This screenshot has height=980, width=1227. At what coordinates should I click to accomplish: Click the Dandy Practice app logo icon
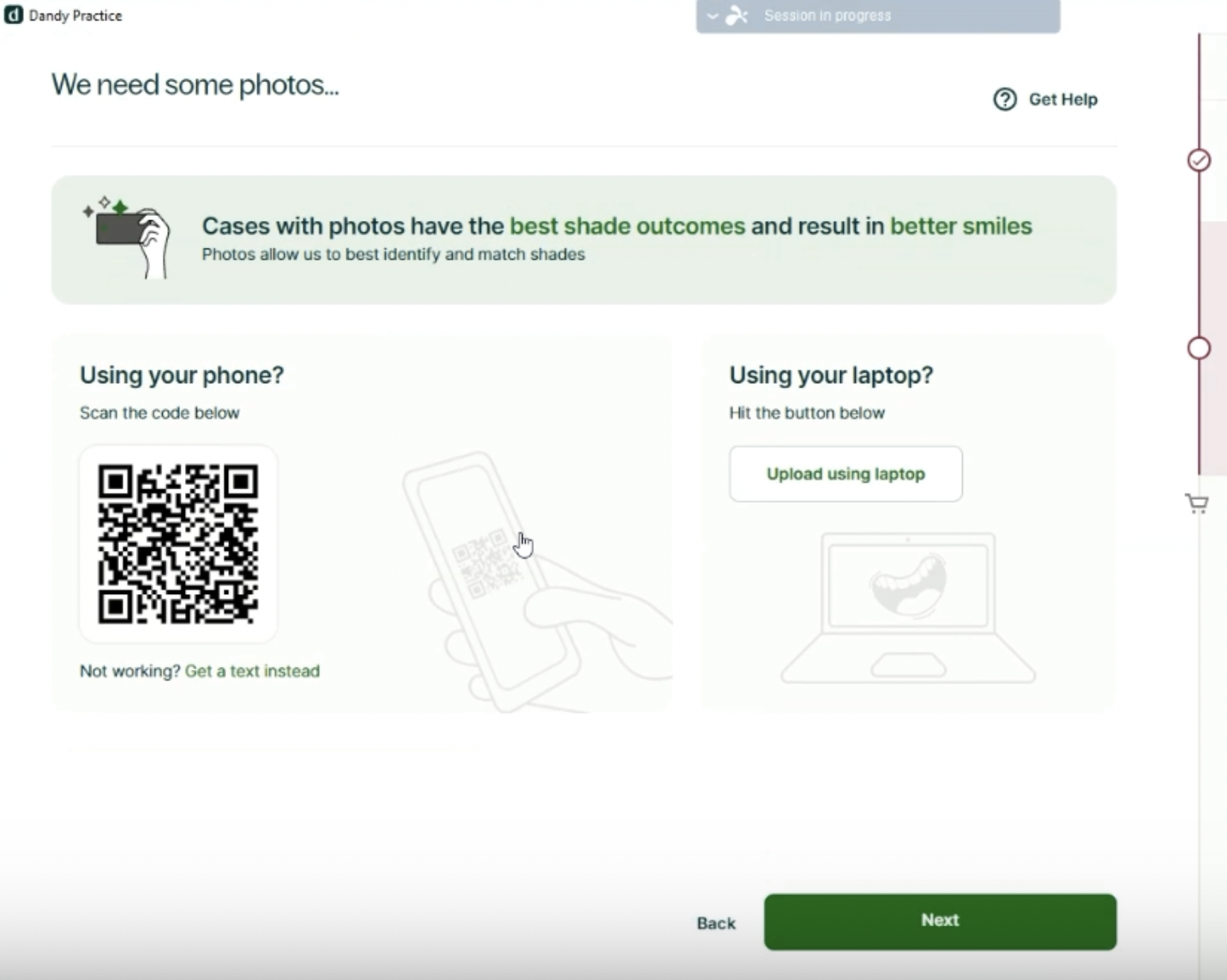tap(13, 15)
